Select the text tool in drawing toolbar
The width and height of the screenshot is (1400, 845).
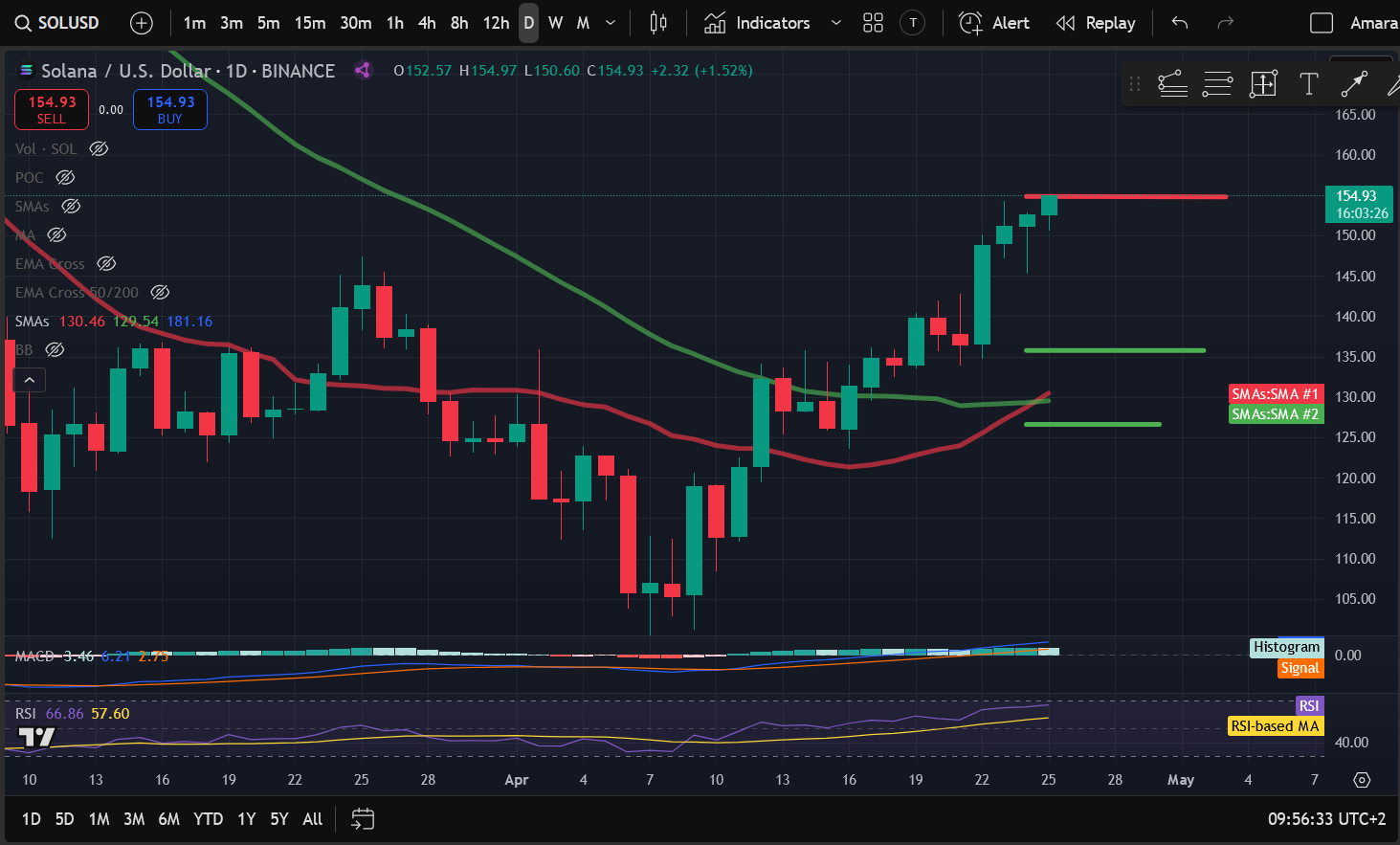[x=1308, y=84]
